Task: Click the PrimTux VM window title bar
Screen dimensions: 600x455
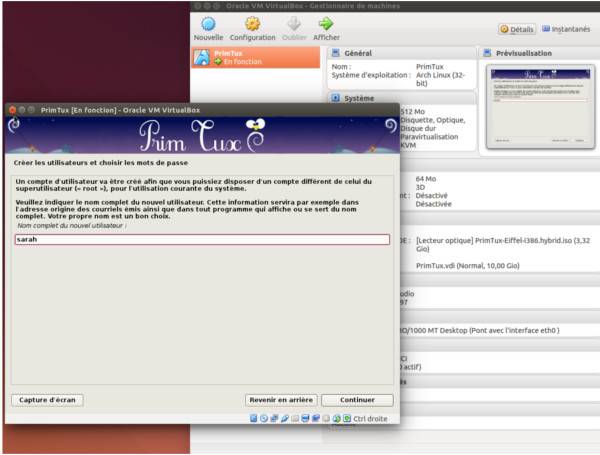Action: (x=202, y=110)
